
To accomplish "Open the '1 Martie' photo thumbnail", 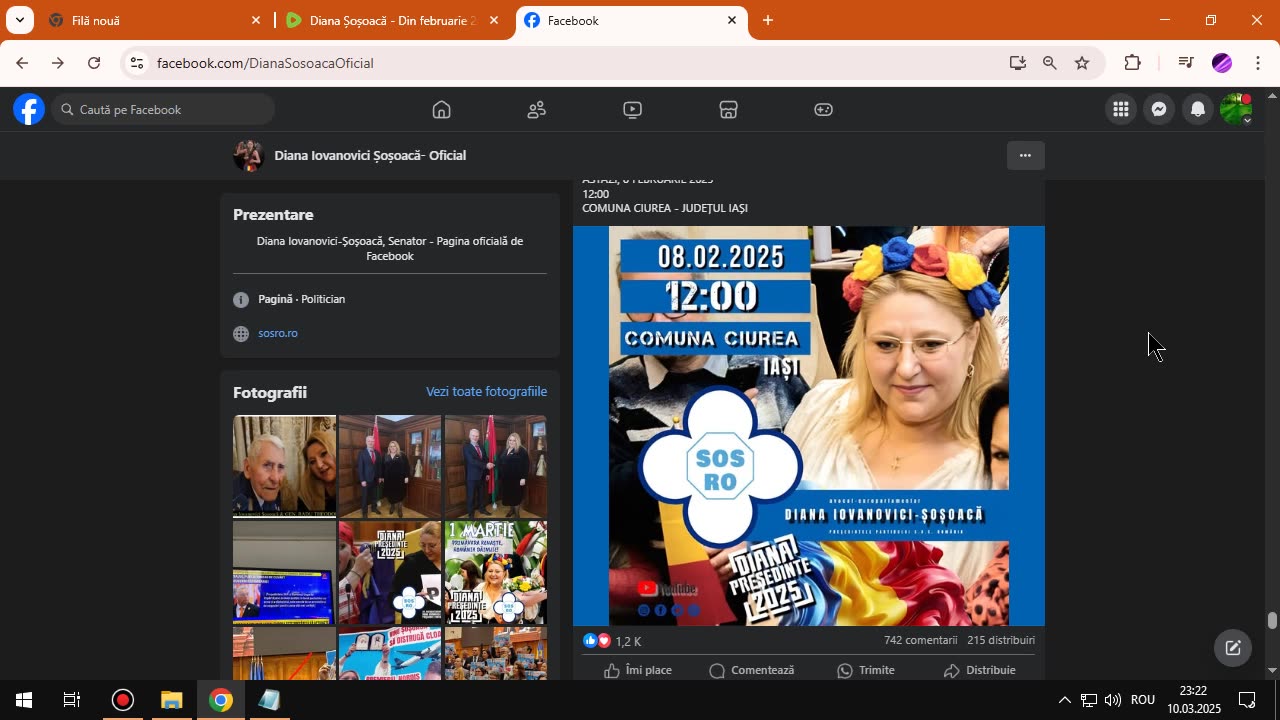I will pyautogui.click(x=496, y=572).
